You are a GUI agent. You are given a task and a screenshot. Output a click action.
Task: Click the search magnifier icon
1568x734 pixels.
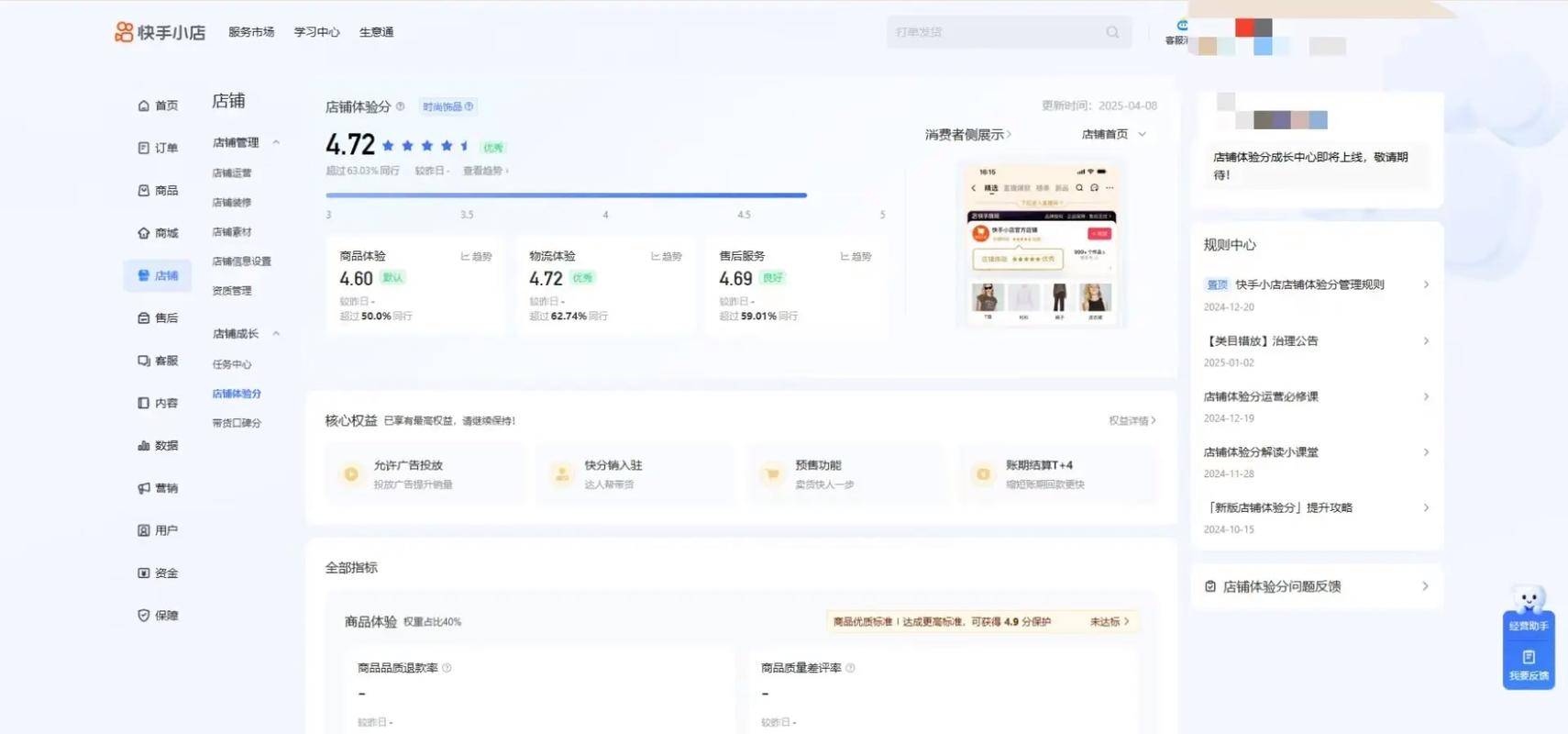click(x=1112, y=32)
